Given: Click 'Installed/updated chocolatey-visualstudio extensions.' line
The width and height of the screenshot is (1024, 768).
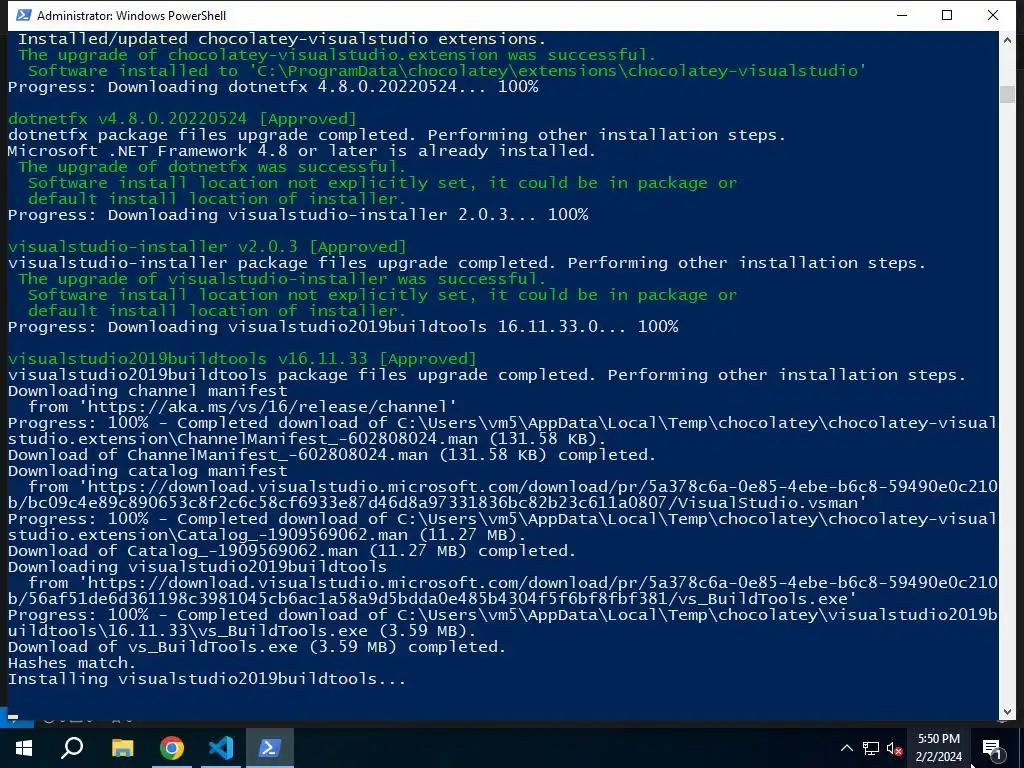Looking at the screenshot, I should click(x=281, y=39).
